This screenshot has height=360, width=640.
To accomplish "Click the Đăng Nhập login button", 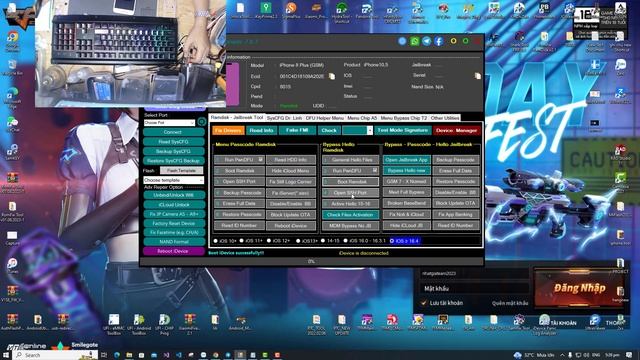I will (x=579, y=288).
